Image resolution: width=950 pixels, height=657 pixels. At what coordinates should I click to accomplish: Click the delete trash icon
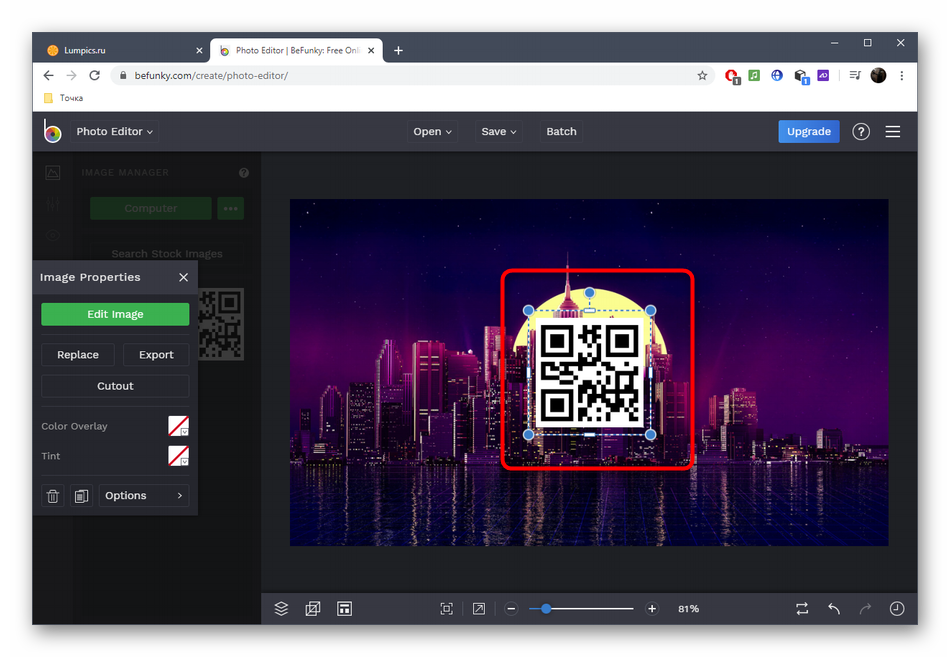coord(53,496)
